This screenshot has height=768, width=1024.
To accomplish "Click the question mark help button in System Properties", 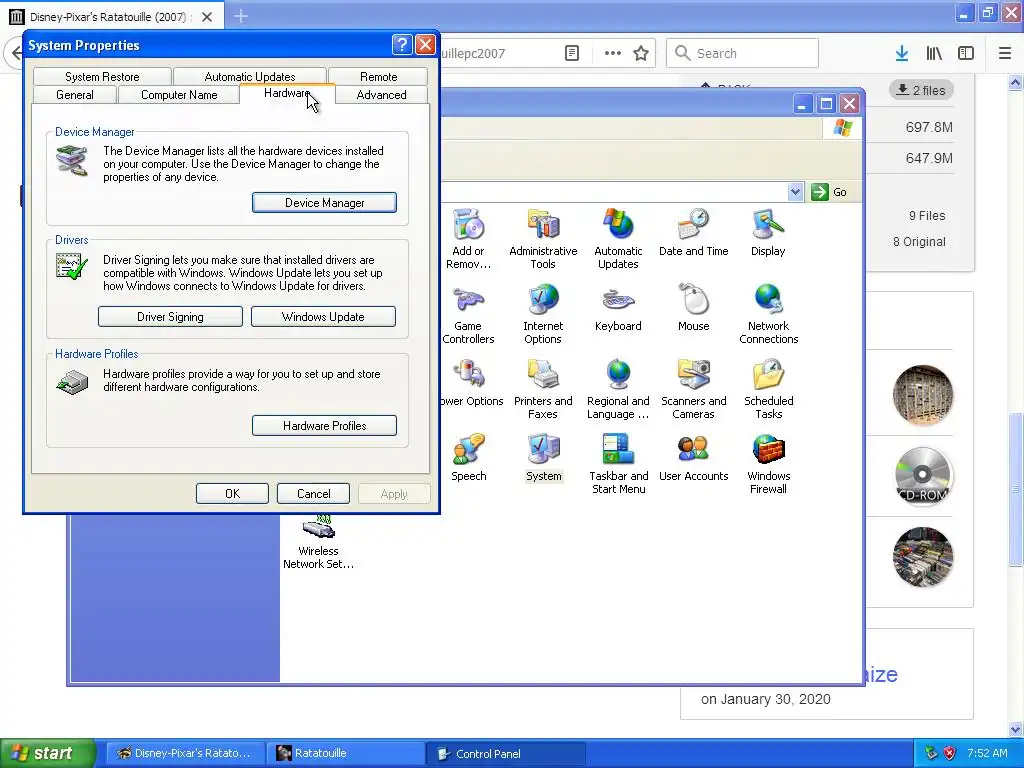I will [402, 44].
